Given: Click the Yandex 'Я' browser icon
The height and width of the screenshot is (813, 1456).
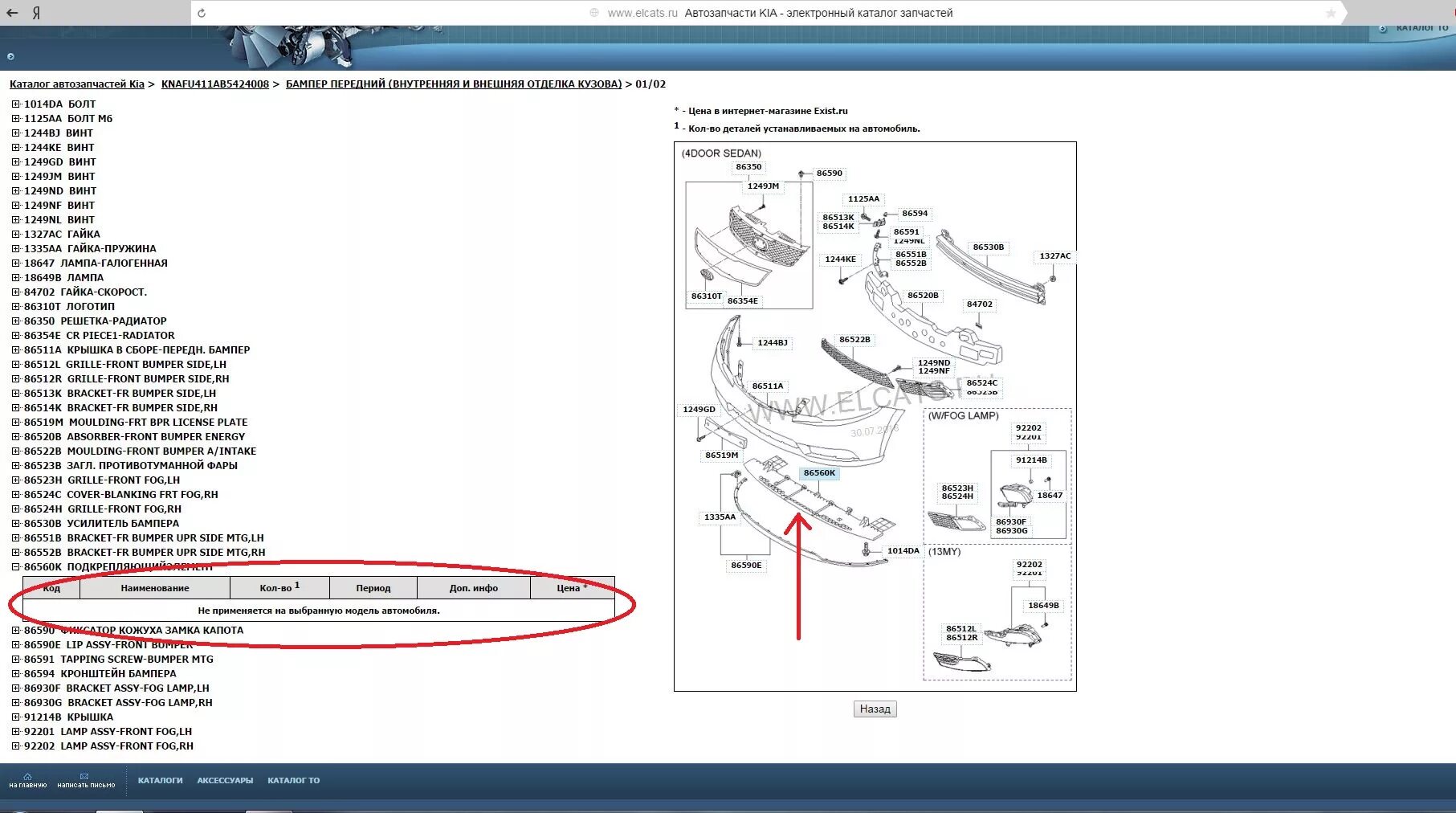Looking at the screenshot, I should [x=36, y=13].
